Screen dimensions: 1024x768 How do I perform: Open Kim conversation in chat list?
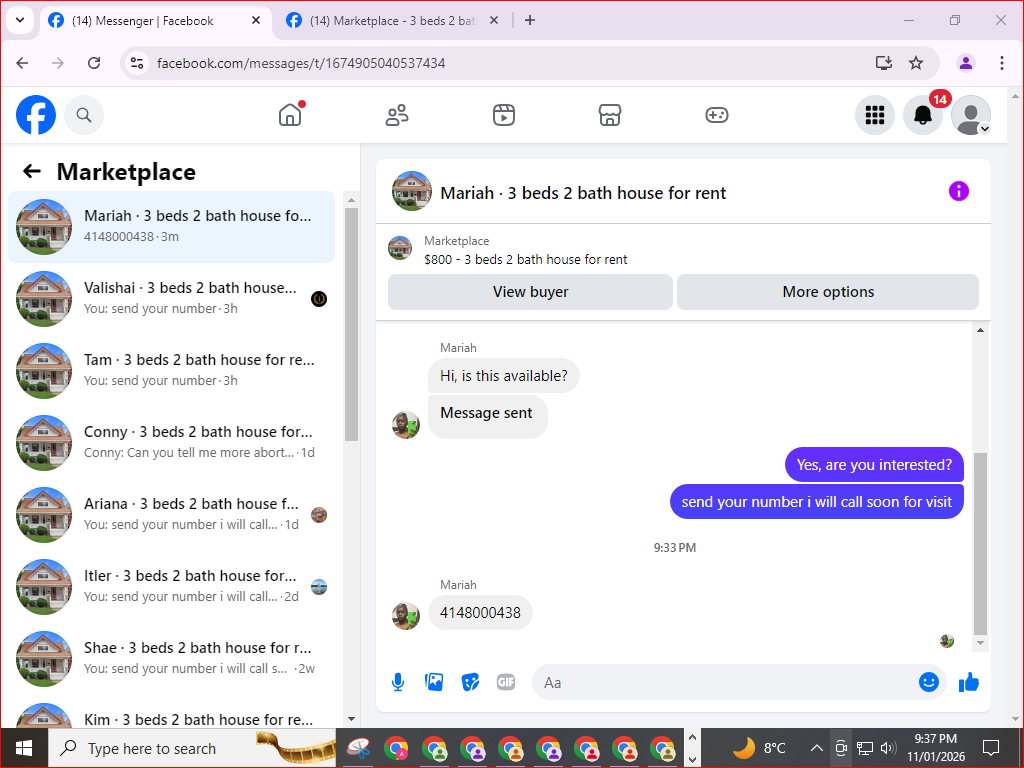click(x=172, y=716)
